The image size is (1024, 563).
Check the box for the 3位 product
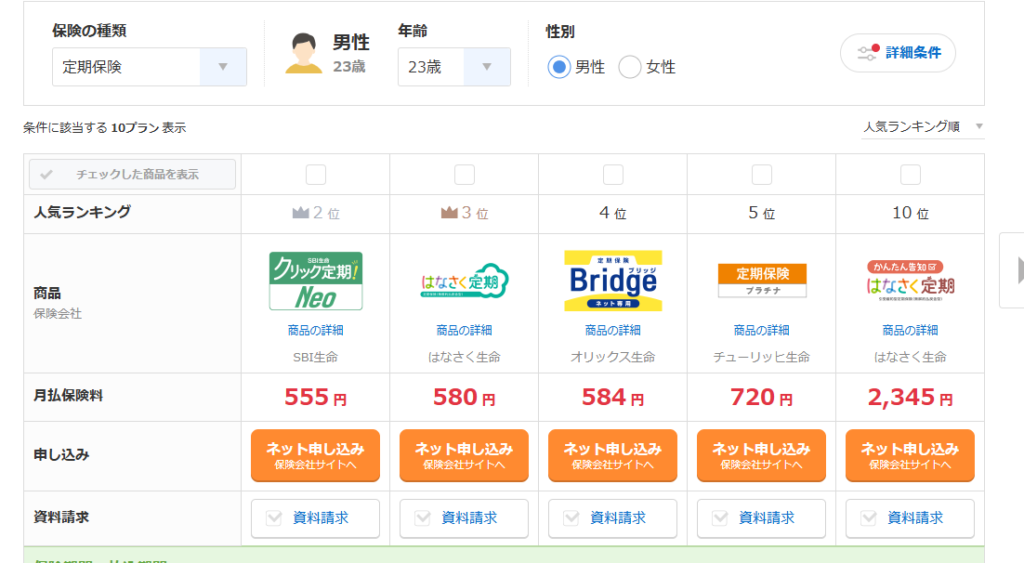(x=464, y=174)
